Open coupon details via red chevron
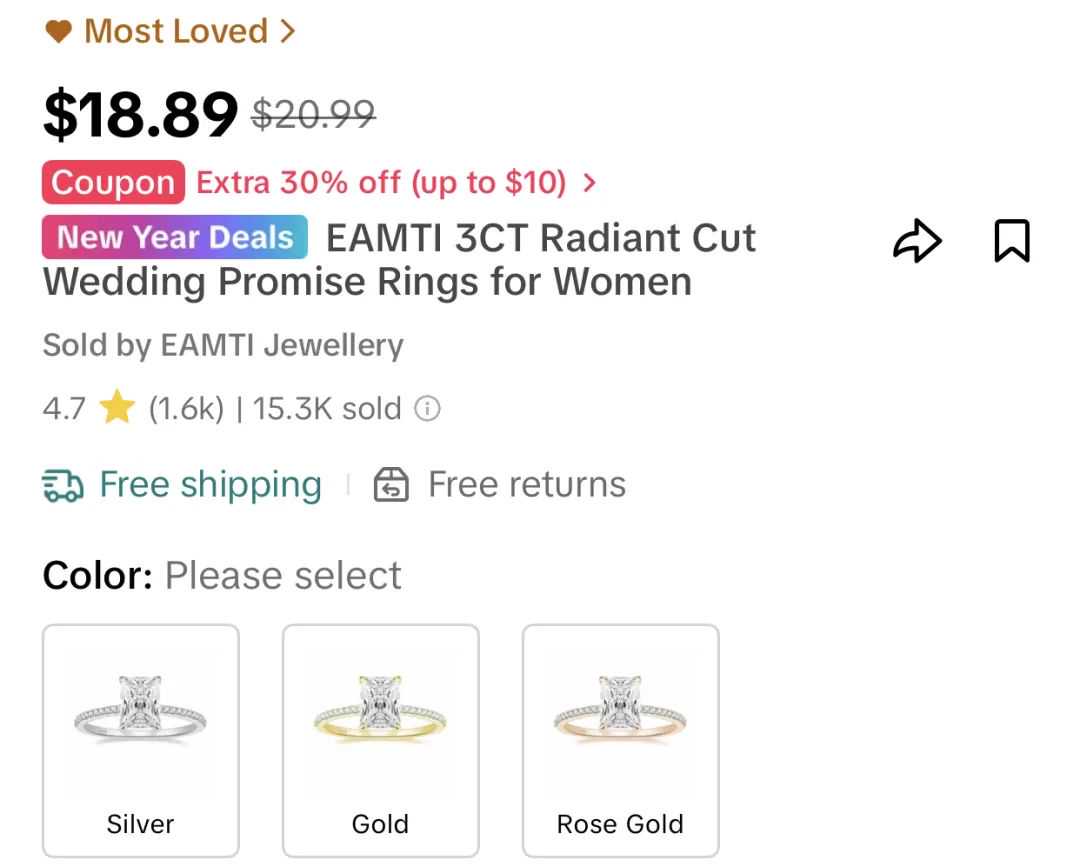Image resolution: width=1080 pixels, height=867 pixels. point(589,182)
